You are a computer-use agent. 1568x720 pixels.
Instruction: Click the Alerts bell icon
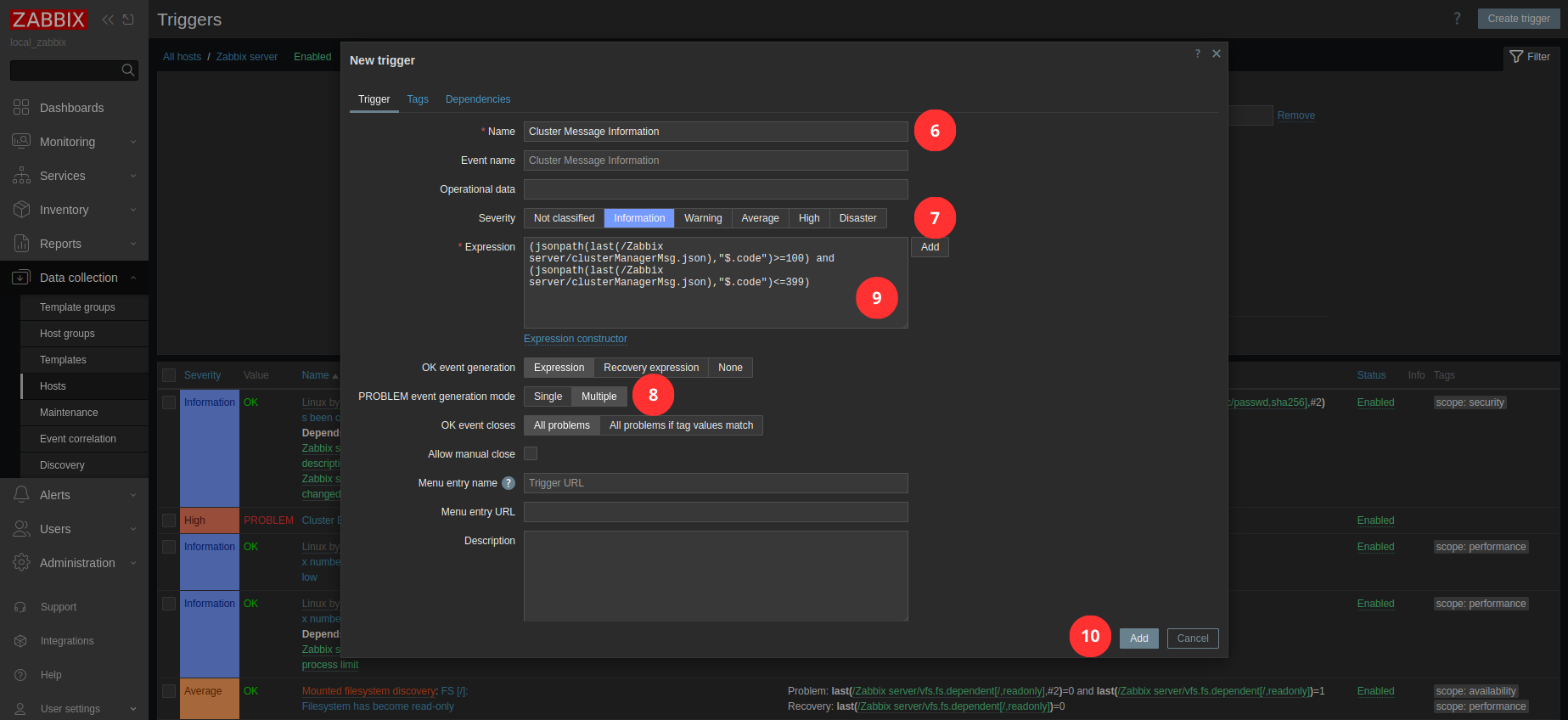21,494
